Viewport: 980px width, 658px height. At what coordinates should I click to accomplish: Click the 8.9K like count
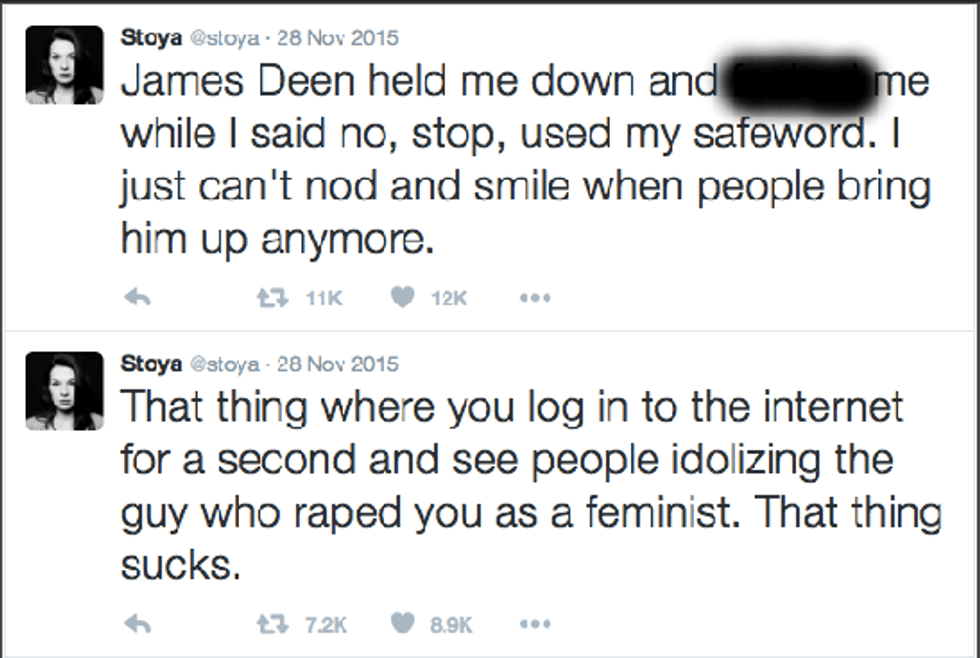pyautogui.click(x=451, y=624)
